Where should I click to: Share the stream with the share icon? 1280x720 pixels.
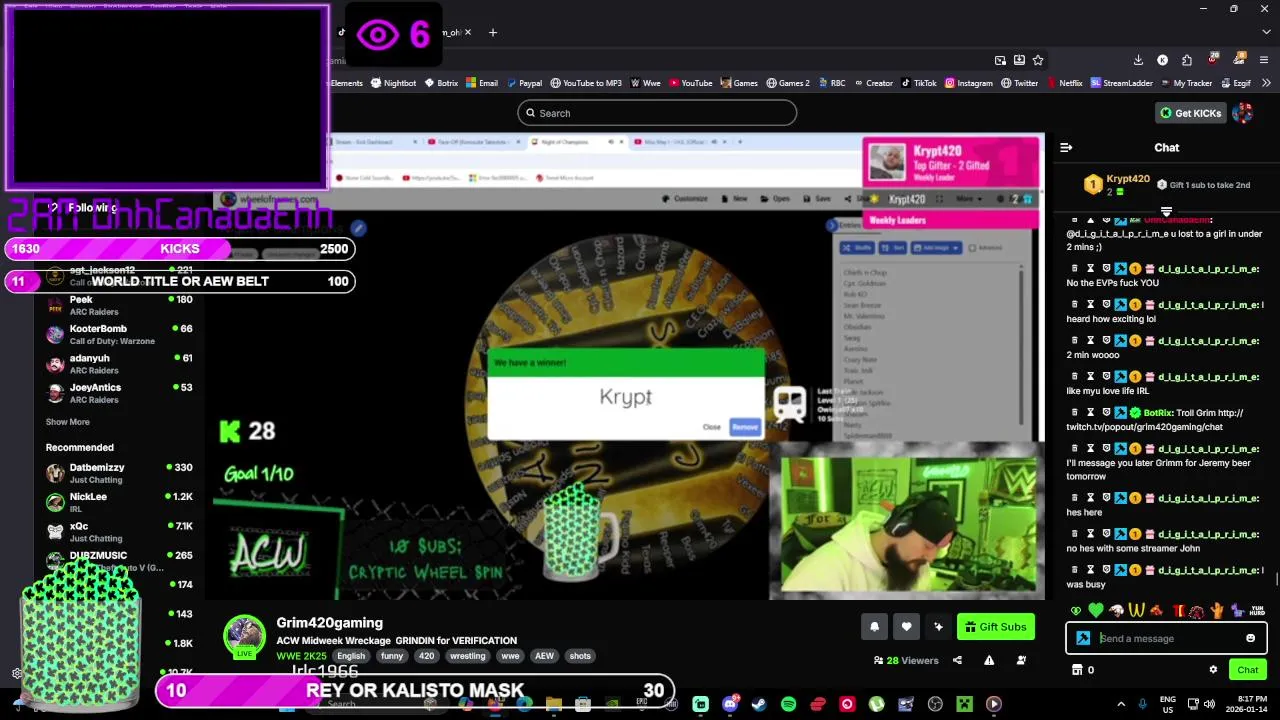pyautogui.click(x=957, y=660)
